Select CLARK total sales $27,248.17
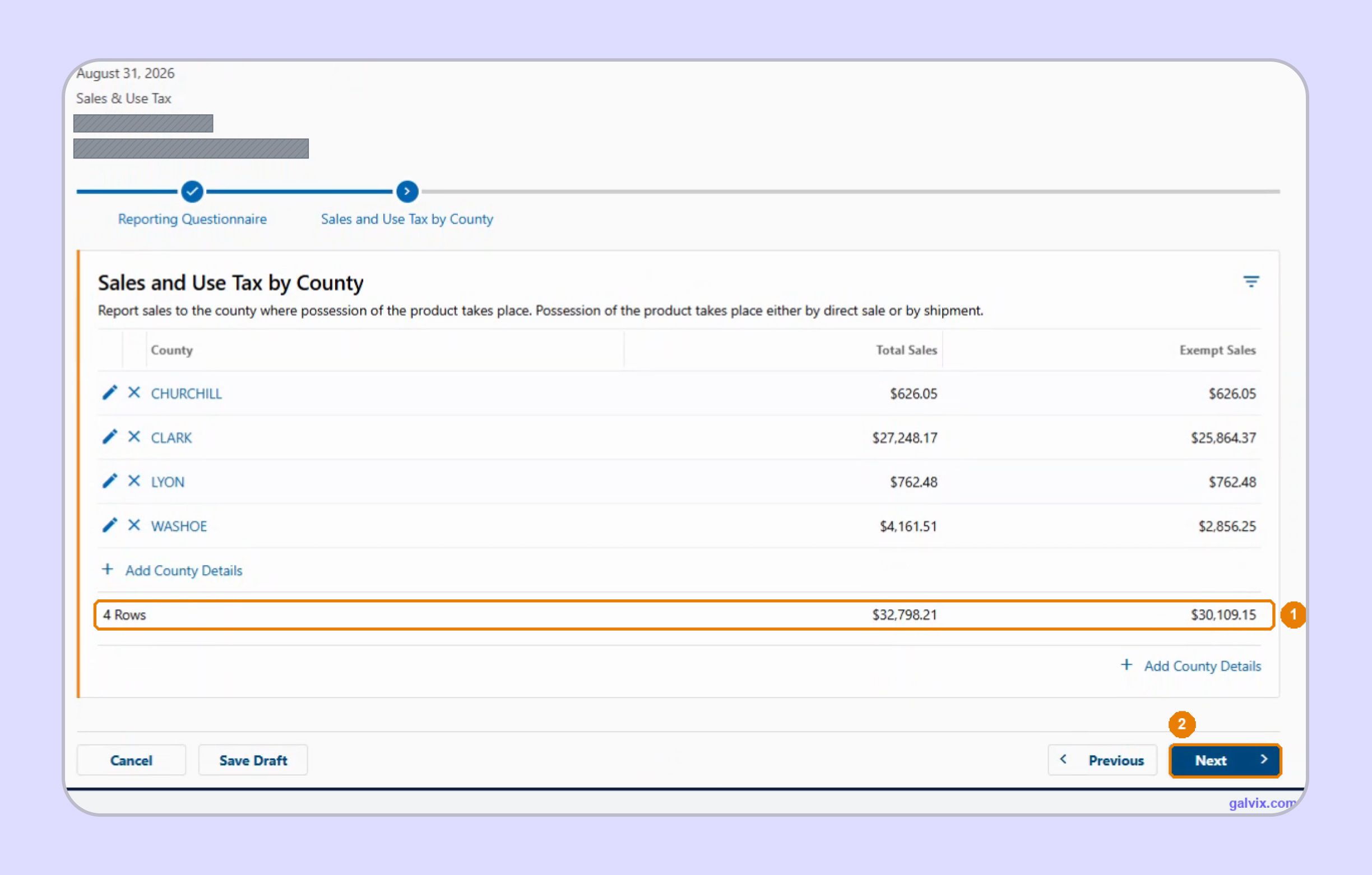The height and width of the screenshot is (875, 1372). tap(905, 438)
